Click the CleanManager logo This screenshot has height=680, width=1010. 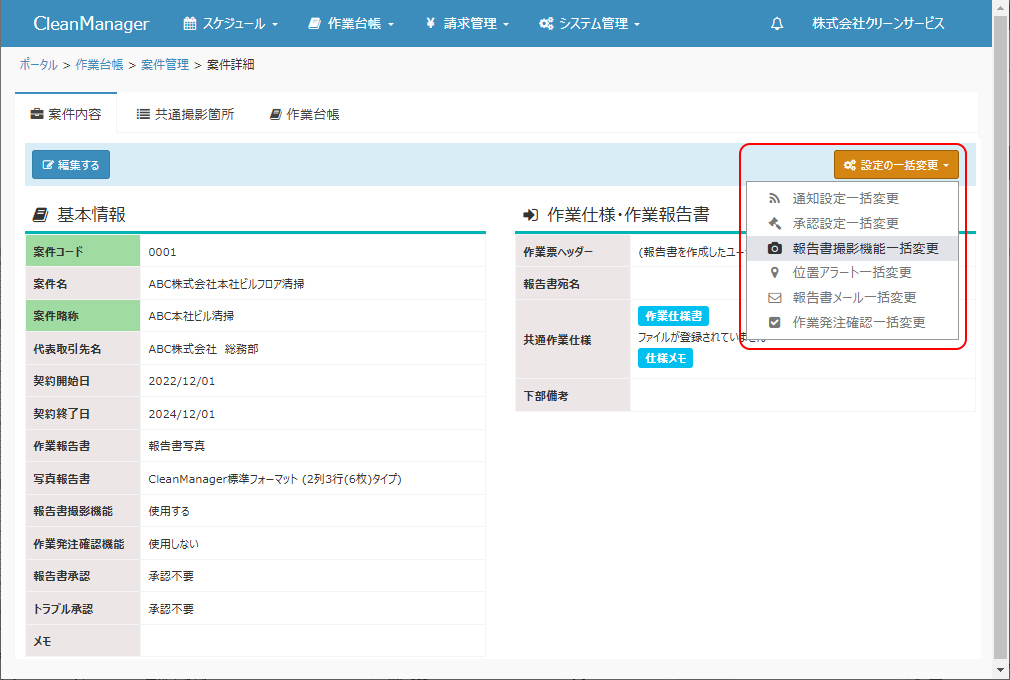[91, 24]
